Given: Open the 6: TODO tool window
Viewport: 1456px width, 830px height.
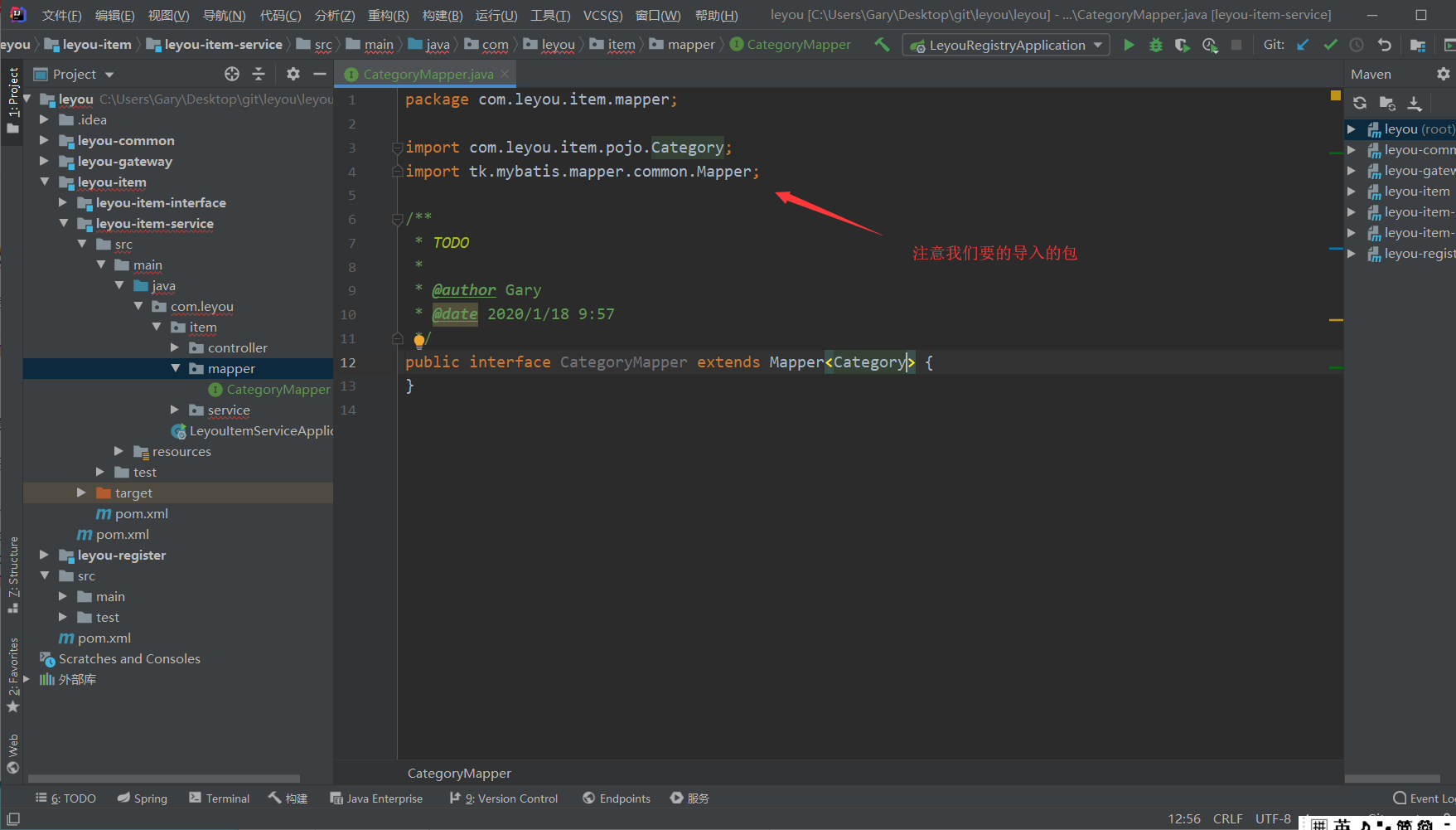Looking at the screenshot, I should click(66, 798).
